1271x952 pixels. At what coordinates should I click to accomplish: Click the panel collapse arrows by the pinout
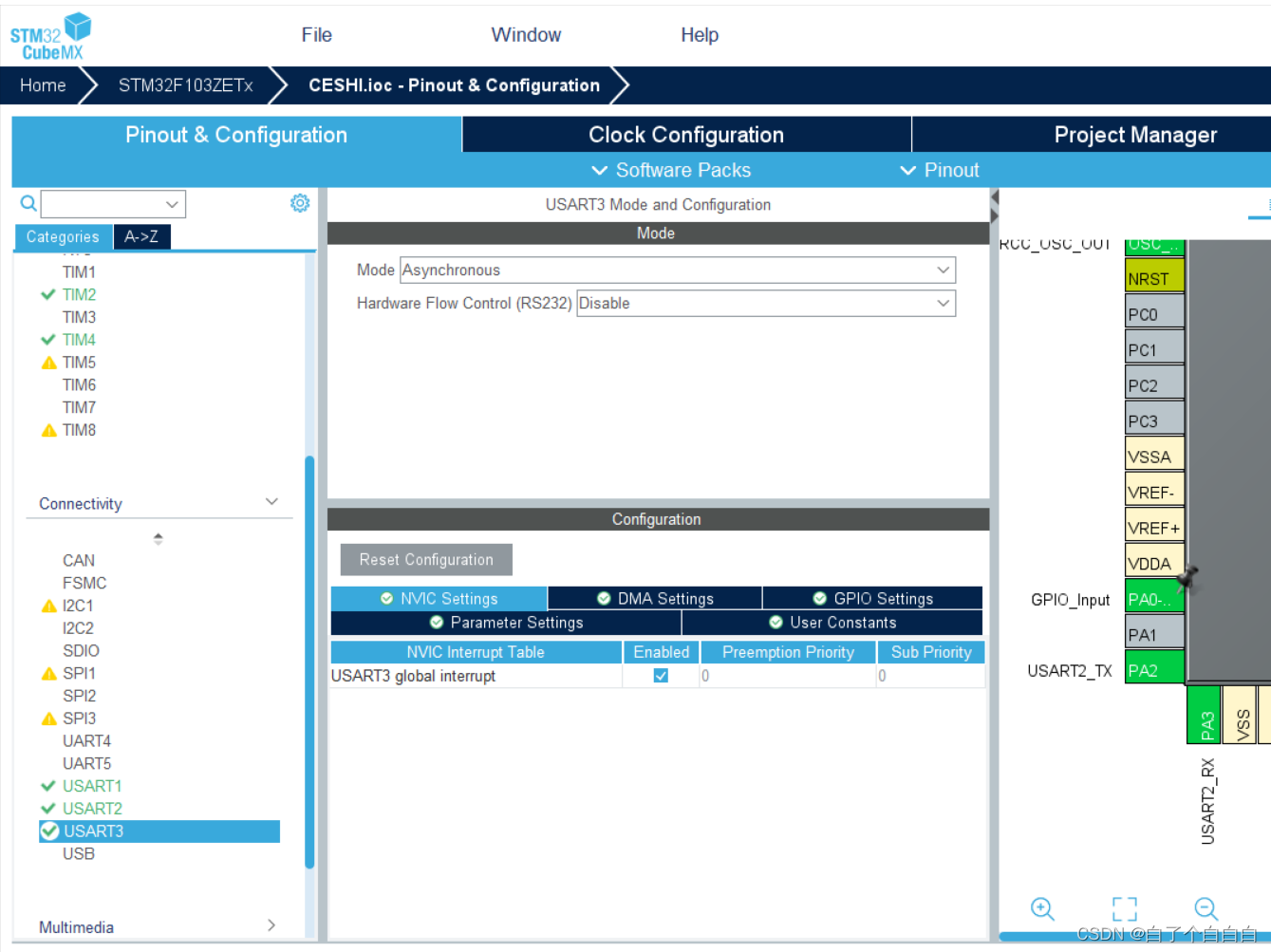pos(995,206)
